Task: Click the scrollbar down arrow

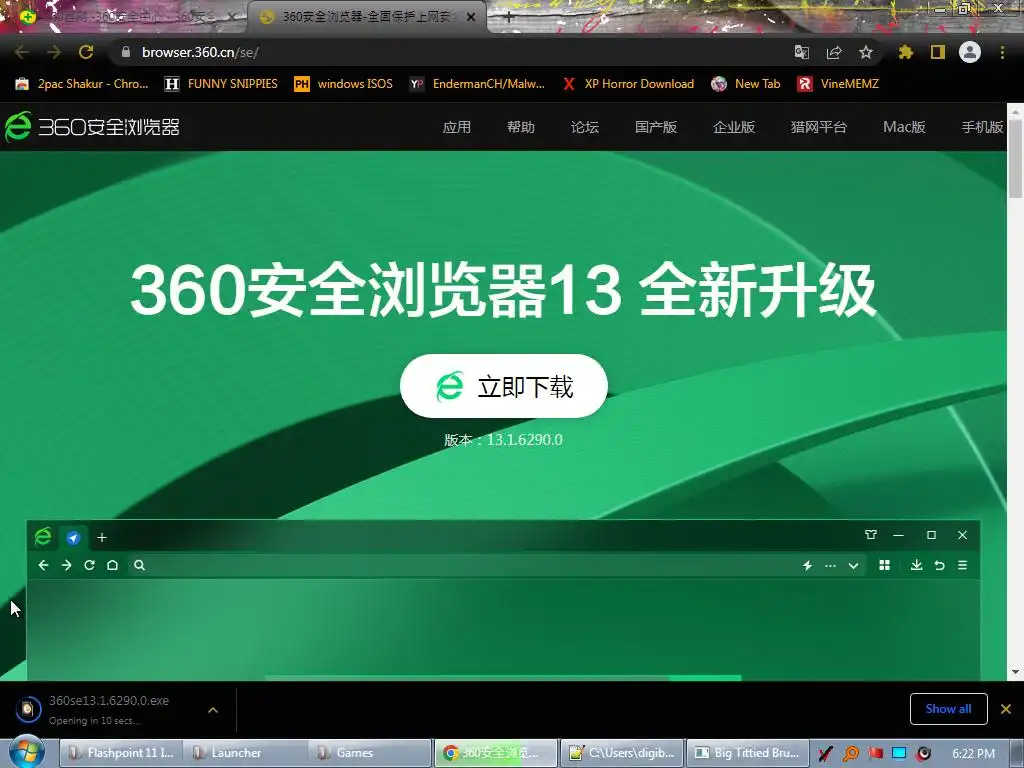Action: [x=1015, y=672]
